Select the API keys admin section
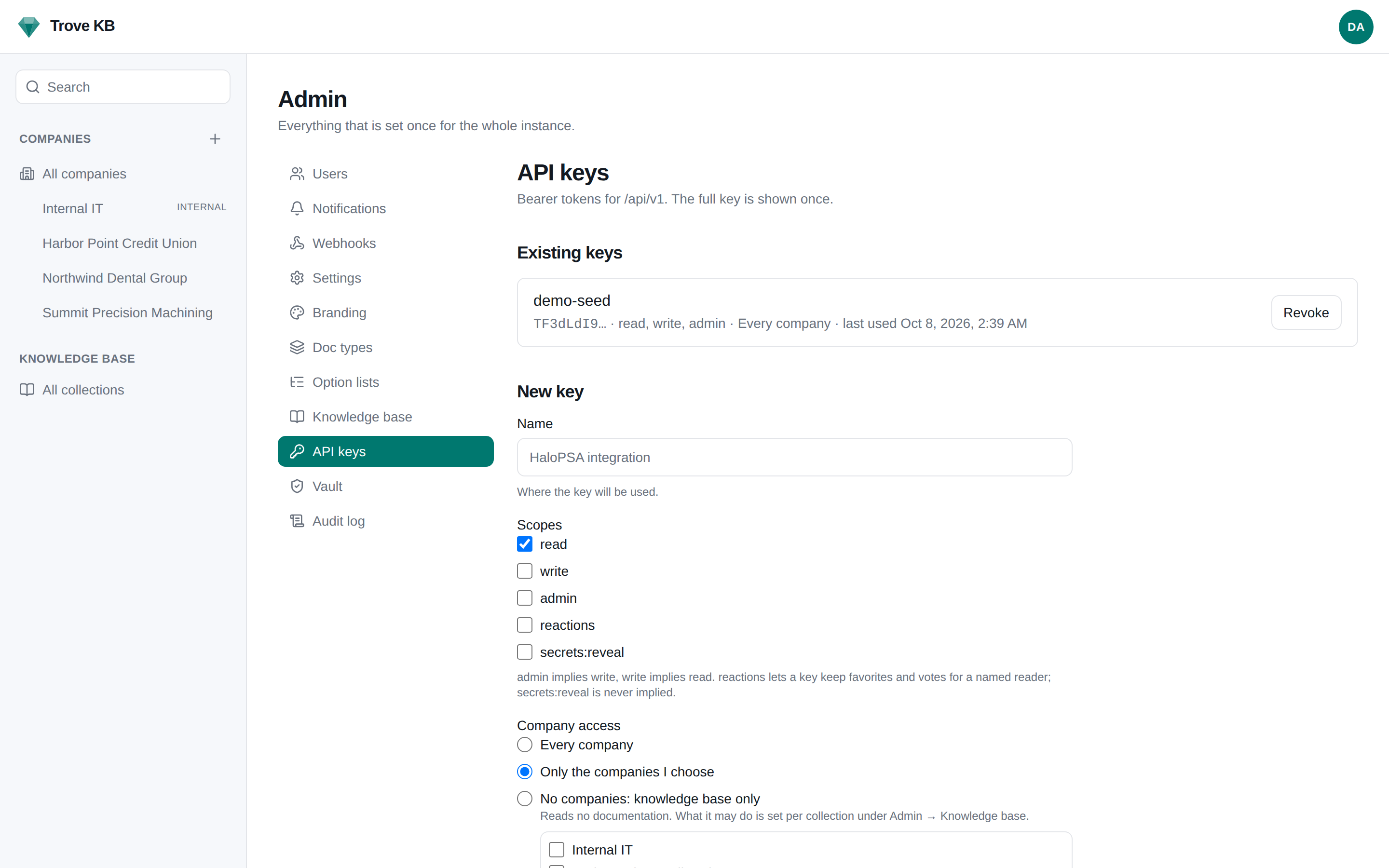Viewport: 1389px width, 868px height. click(386, 451)
